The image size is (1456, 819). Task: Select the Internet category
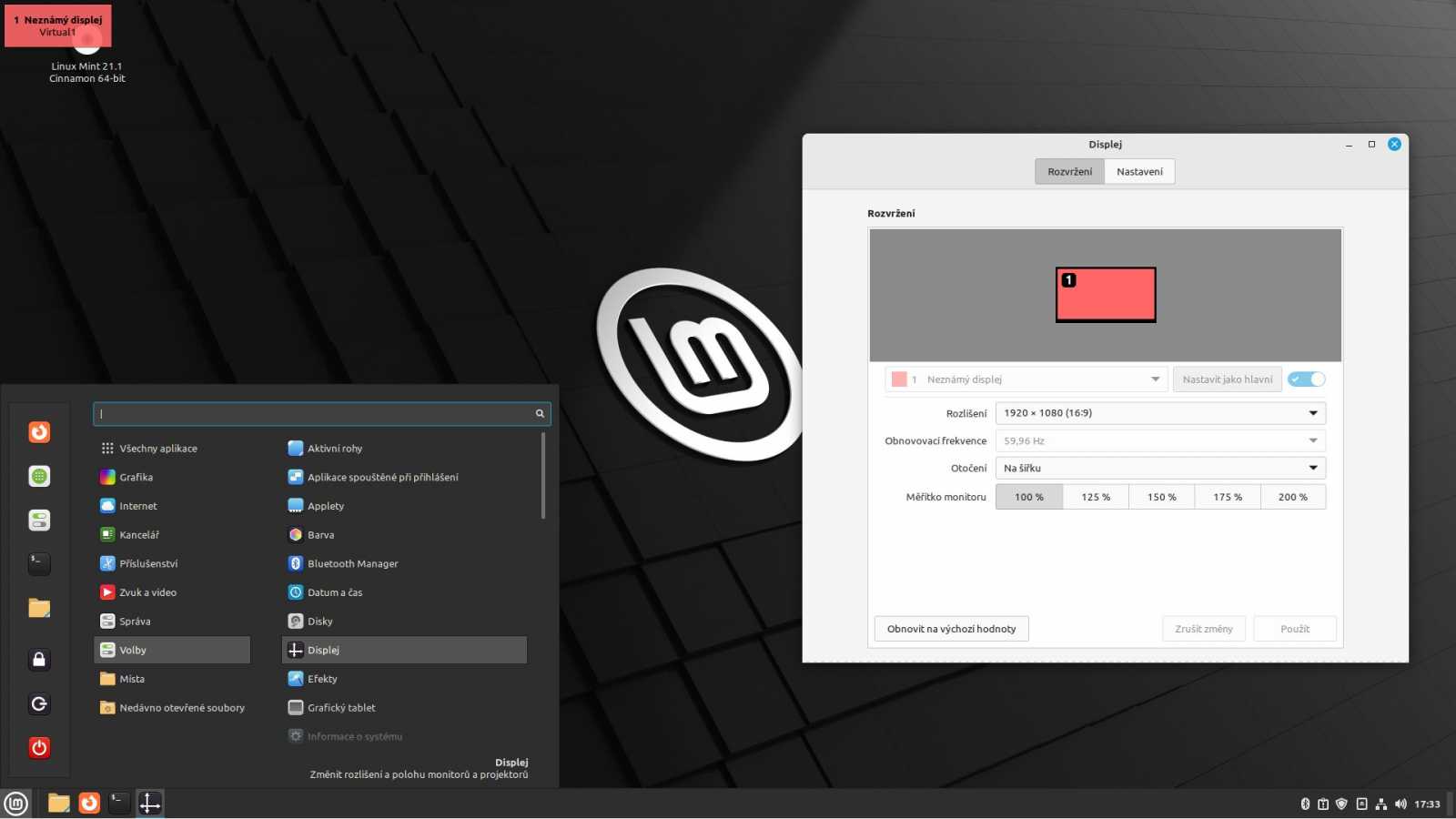point(172,506)
